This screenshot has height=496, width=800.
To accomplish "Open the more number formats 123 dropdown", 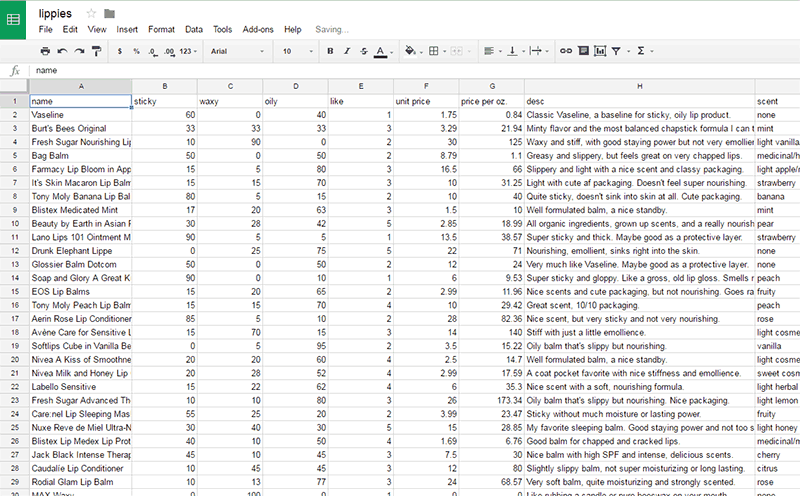I will [188, 51].
